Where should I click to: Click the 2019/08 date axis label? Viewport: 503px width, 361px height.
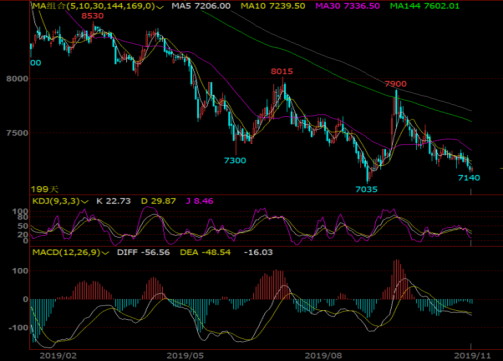point(323,356)
